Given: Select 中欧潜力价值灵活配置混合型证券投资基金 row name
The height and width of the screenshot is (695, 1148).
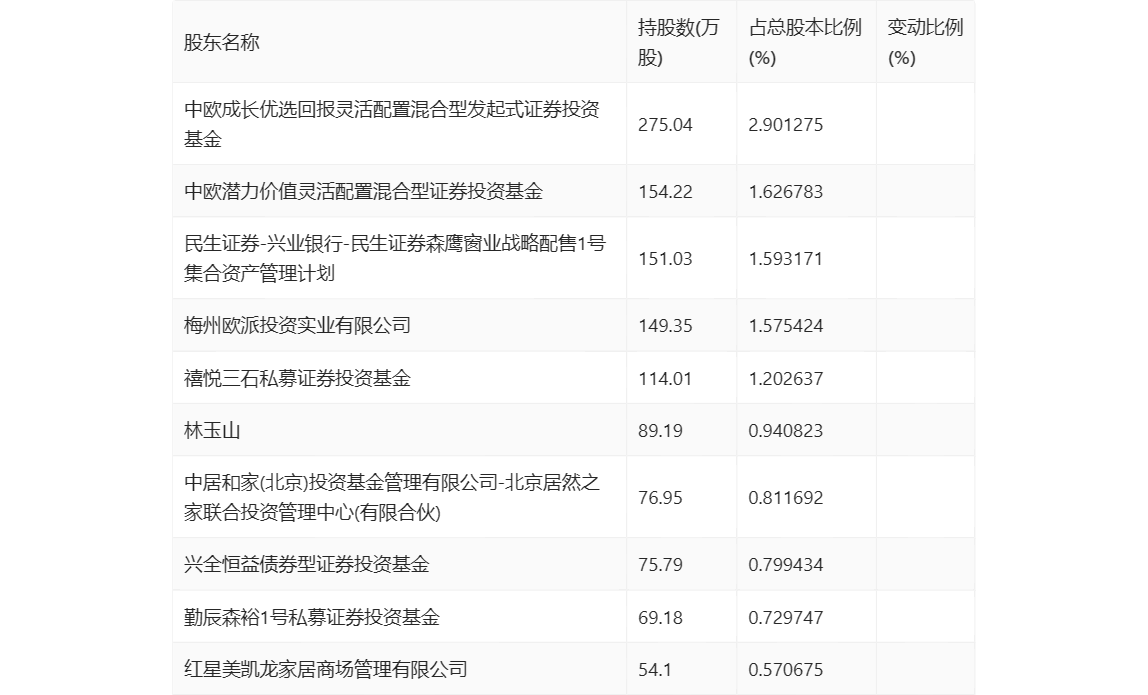Looking at the screenshot, I should 363,191.
